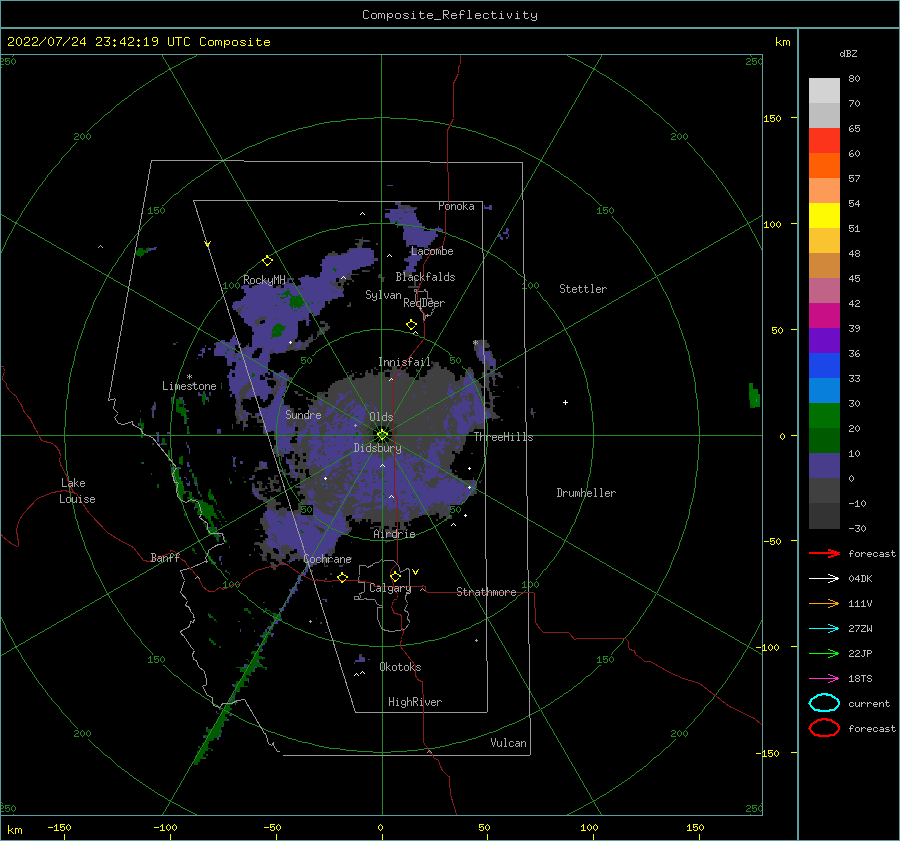Click the Drumheller city label

pyautogui.click(x=586, y=493)
